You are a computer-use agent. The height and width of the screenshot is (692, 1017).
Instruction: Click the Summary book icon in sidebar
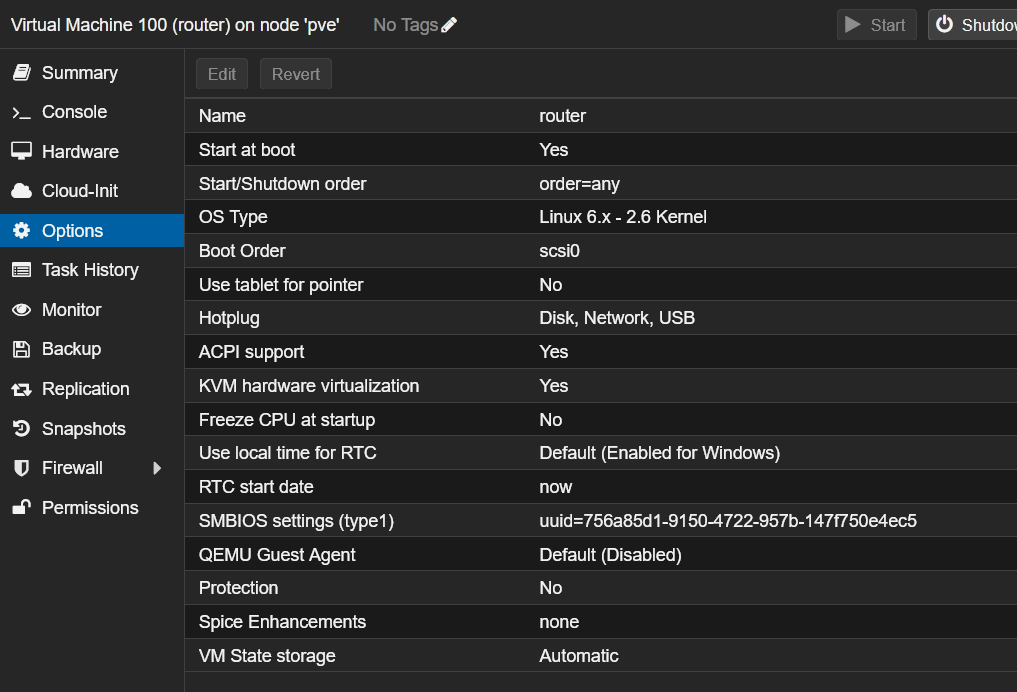point(21,73)
